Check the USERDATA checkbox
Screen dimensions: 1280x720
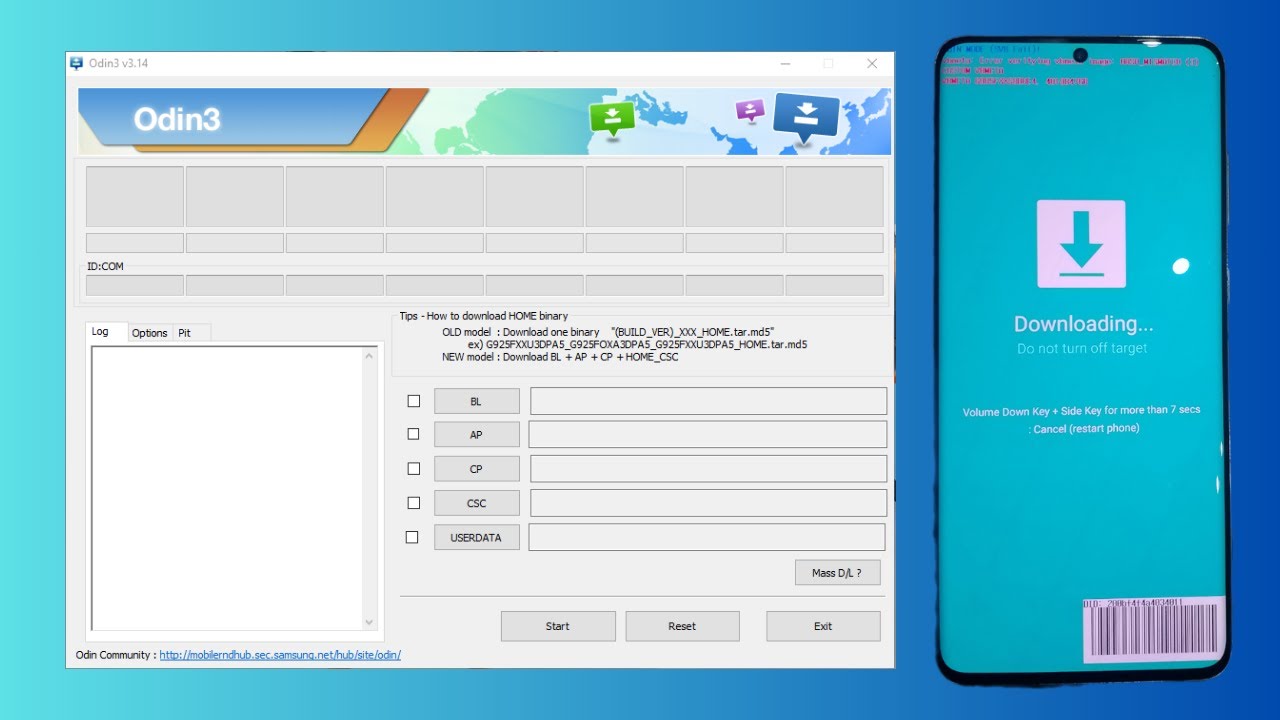412,537
